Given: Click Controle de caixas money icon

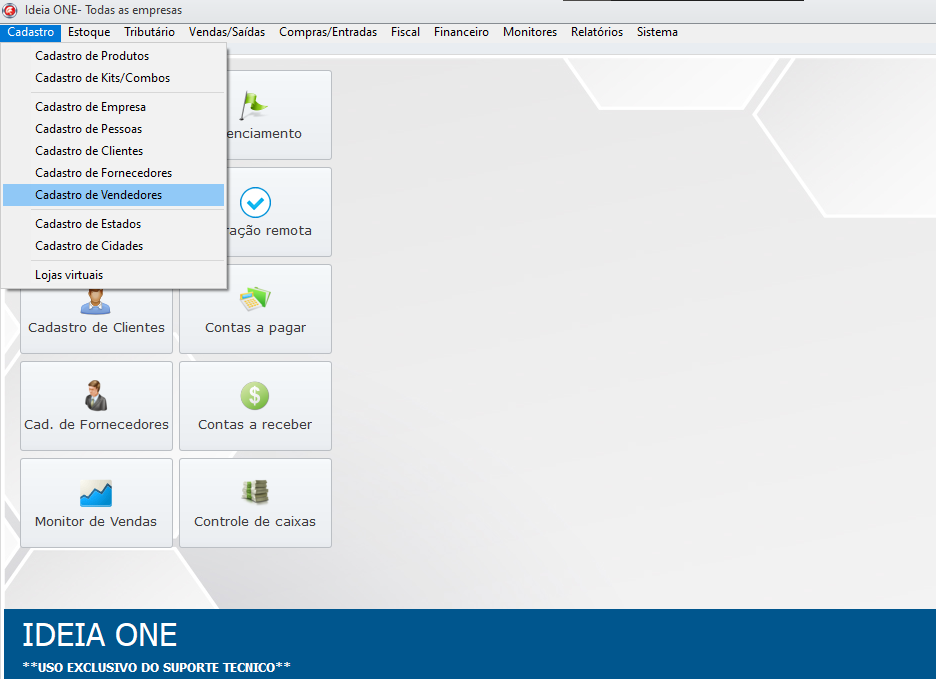Looking at the screenshot, I should coord(255,492).
